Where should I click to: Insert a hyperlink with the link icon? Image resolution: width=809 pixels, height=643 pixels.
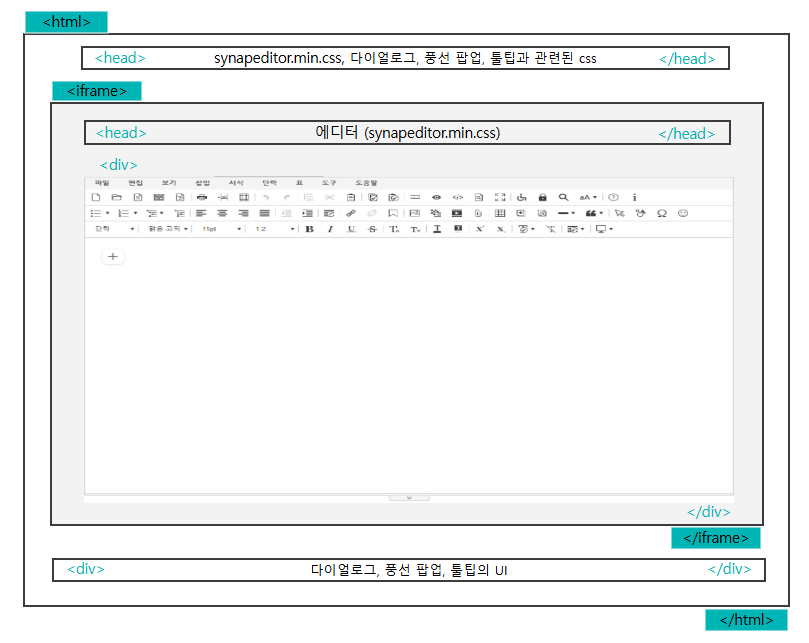[351, 213]
